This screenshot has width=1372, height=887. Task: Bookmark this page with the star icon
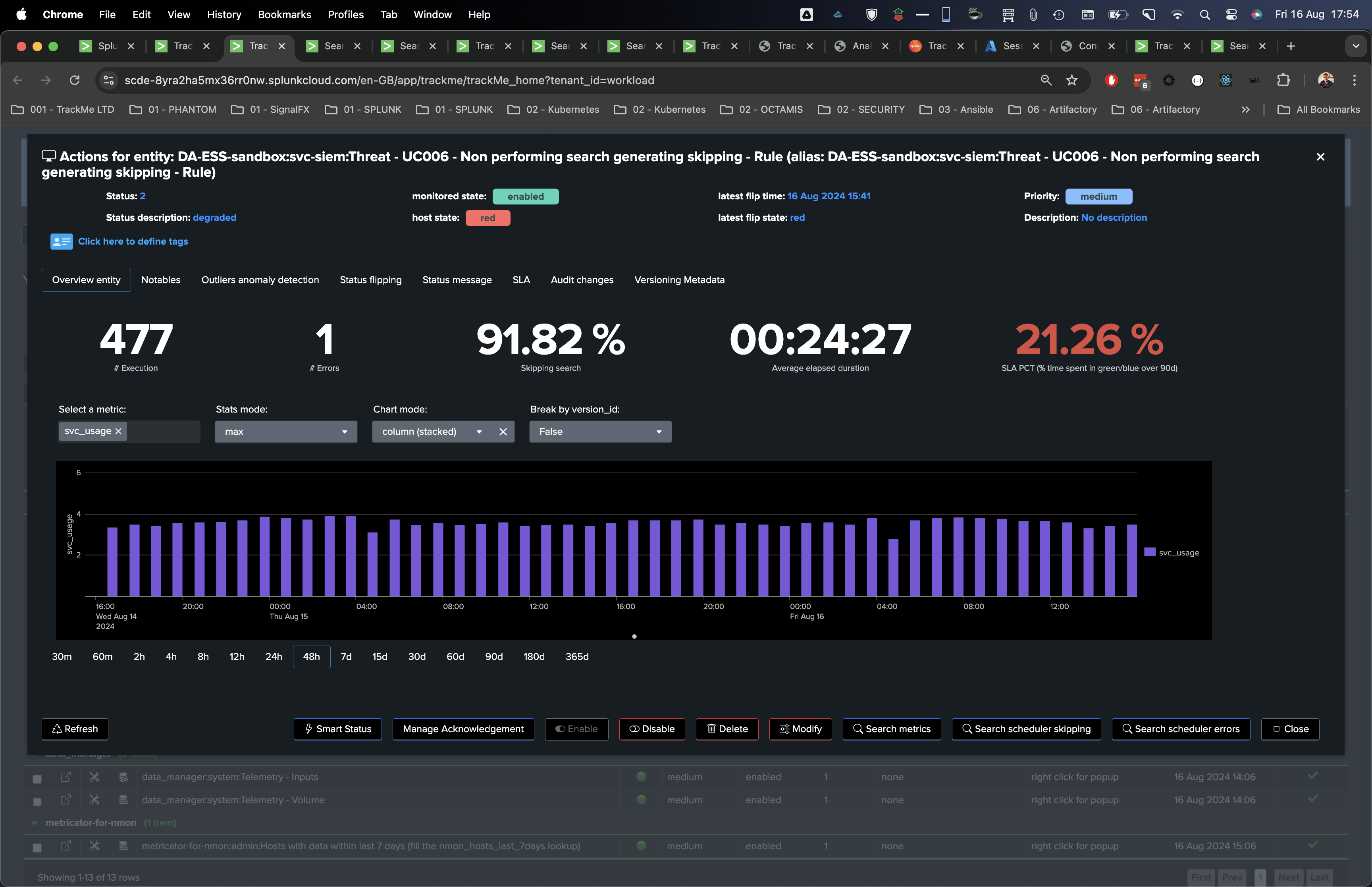pos(1071,80)
